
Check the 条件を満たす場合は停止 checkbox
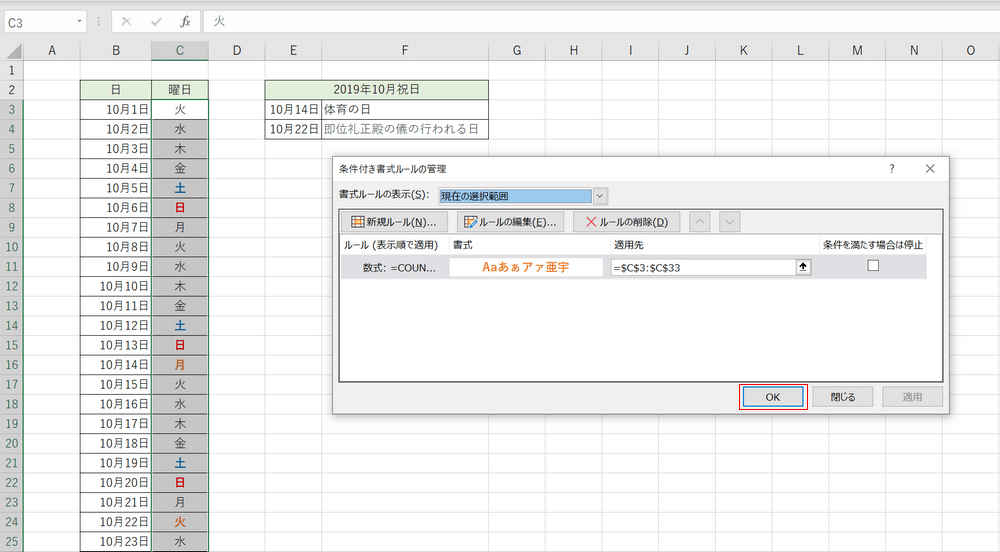coord(873,266)
